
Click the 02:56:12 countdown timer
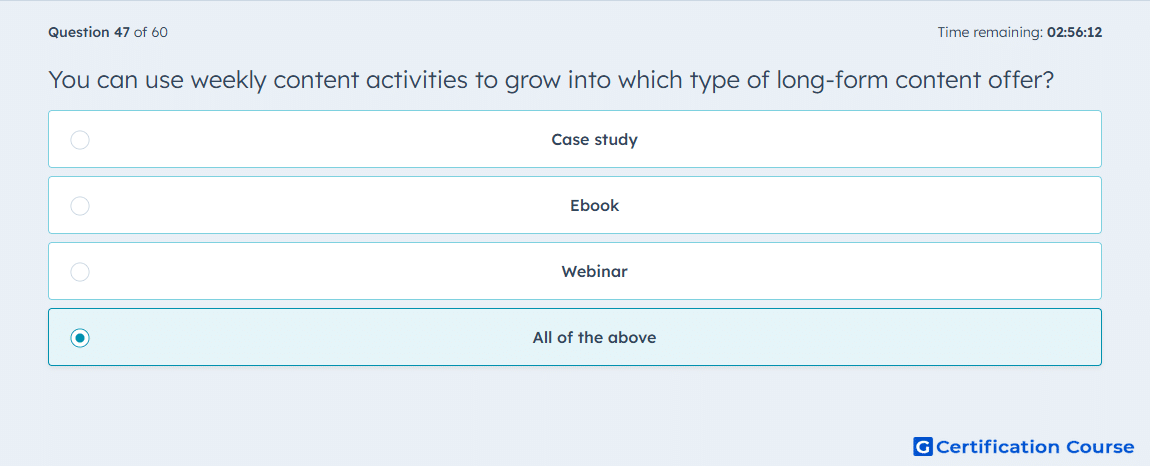(x=1074, y=32)
